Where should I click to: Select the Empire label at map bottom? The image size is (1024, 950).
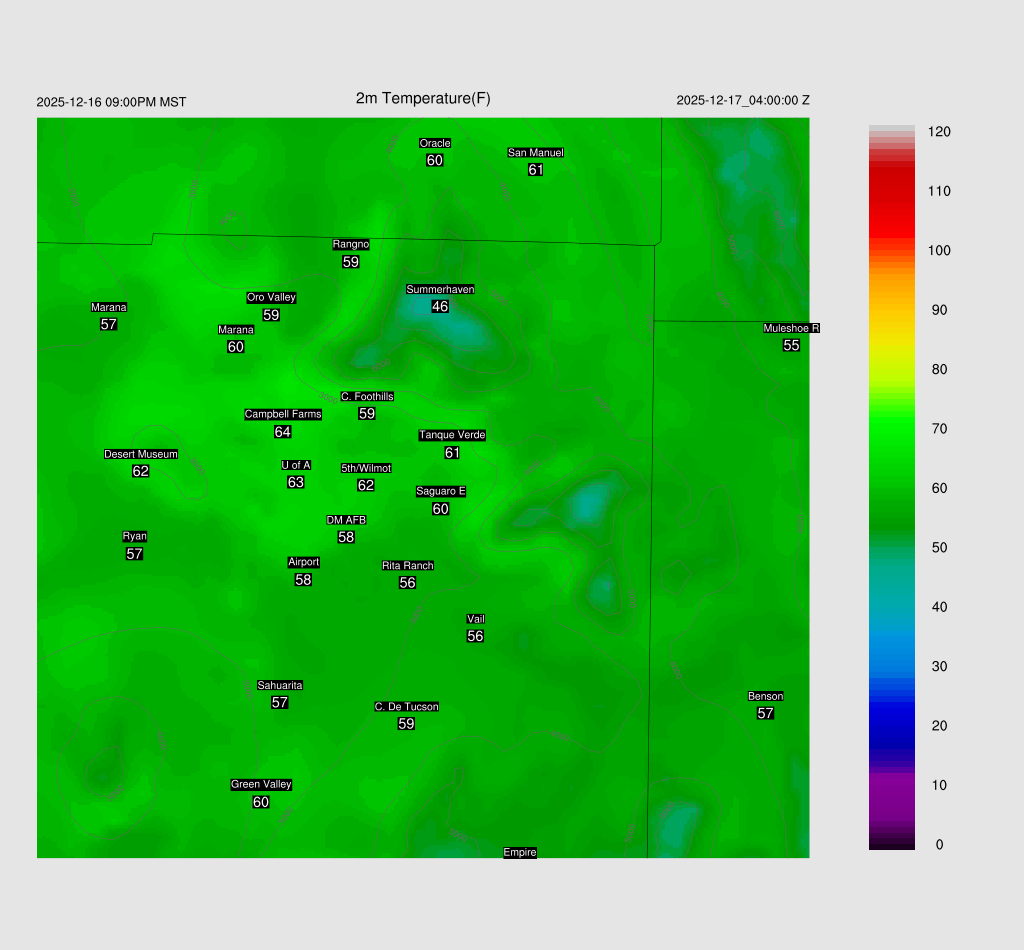click(x=520, y=852)
